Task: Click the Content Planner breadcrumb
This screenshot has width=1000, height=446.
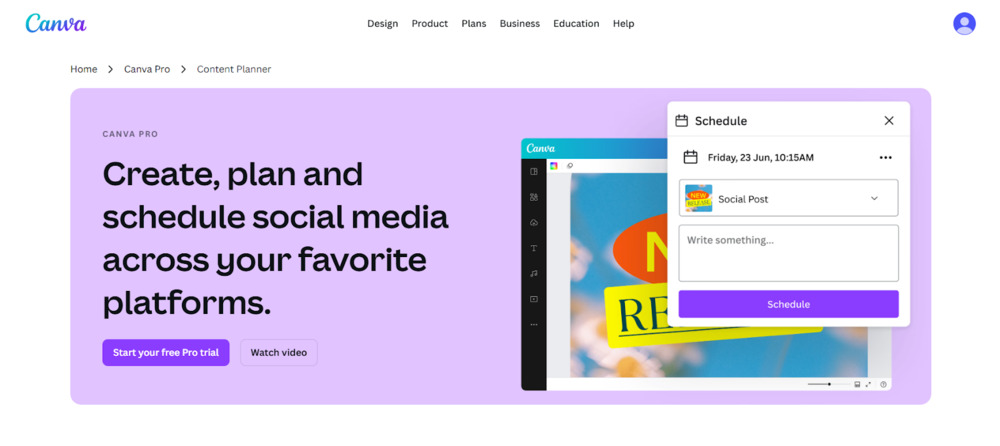Action: tap(234, 69)
